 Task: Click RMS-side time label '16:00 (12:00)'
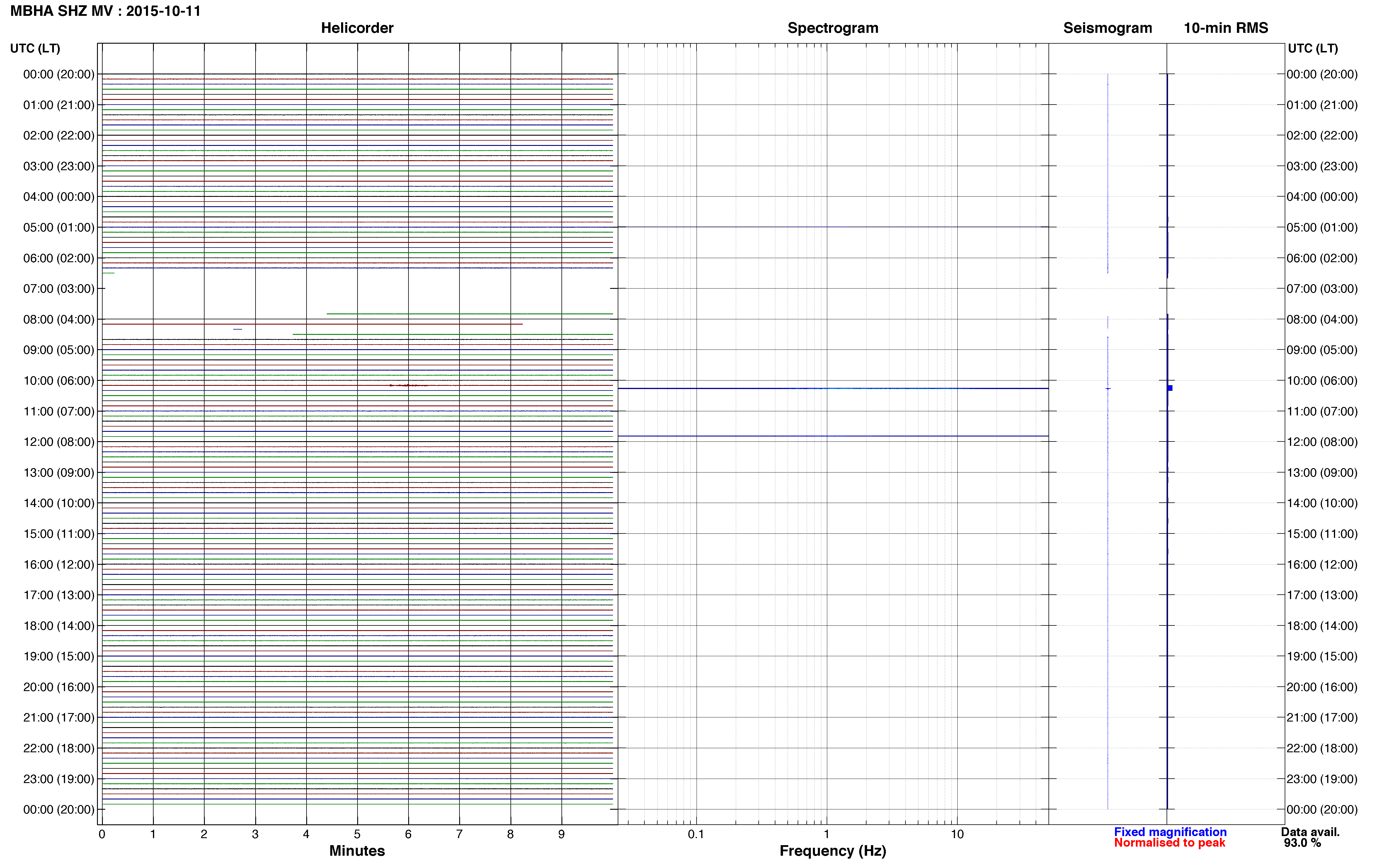coord(1322,564)
